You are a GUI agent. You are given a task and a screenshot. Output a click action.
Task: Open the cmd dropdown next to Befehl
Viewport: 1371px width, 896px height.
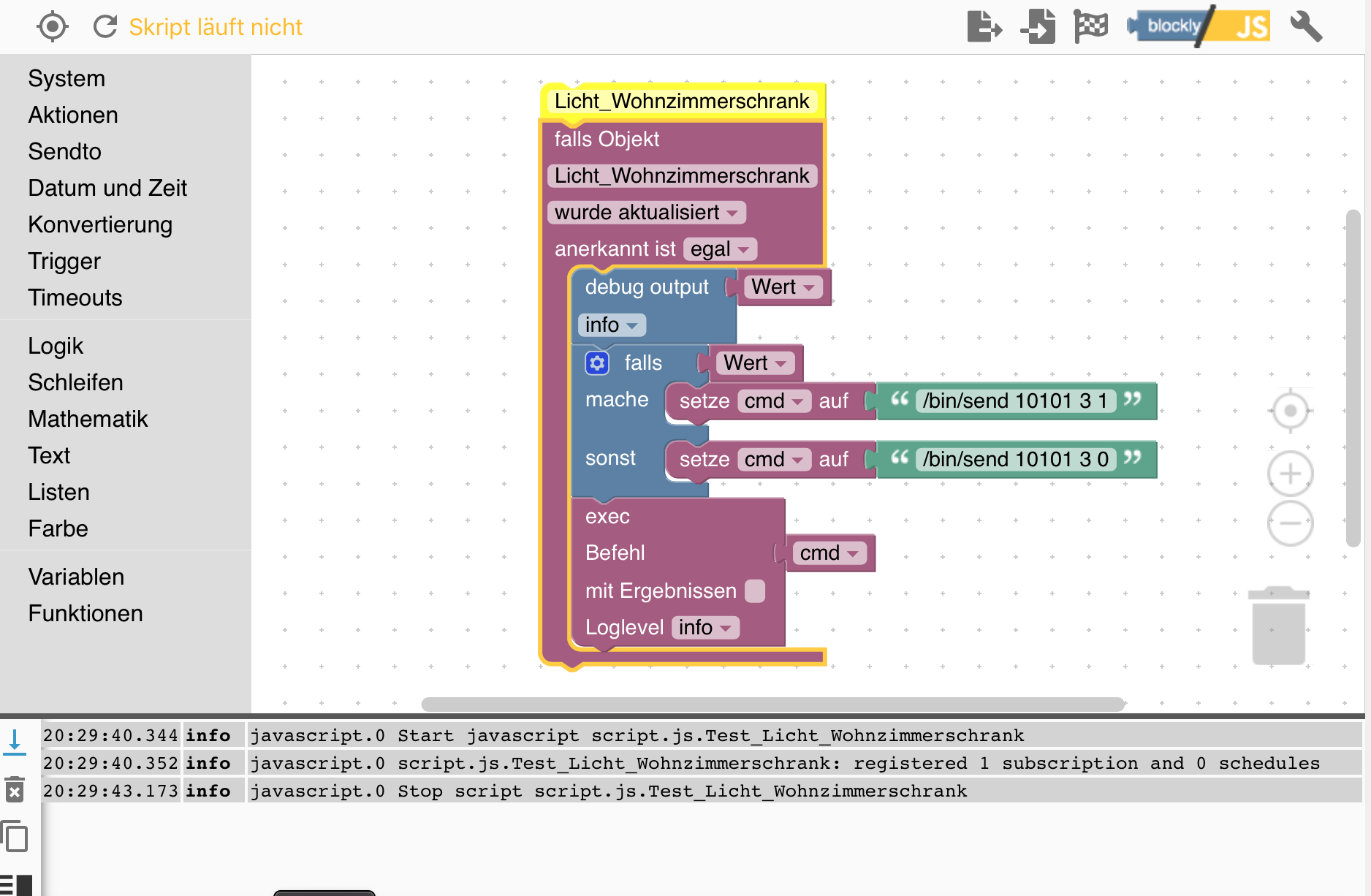[x=829, y=553]
